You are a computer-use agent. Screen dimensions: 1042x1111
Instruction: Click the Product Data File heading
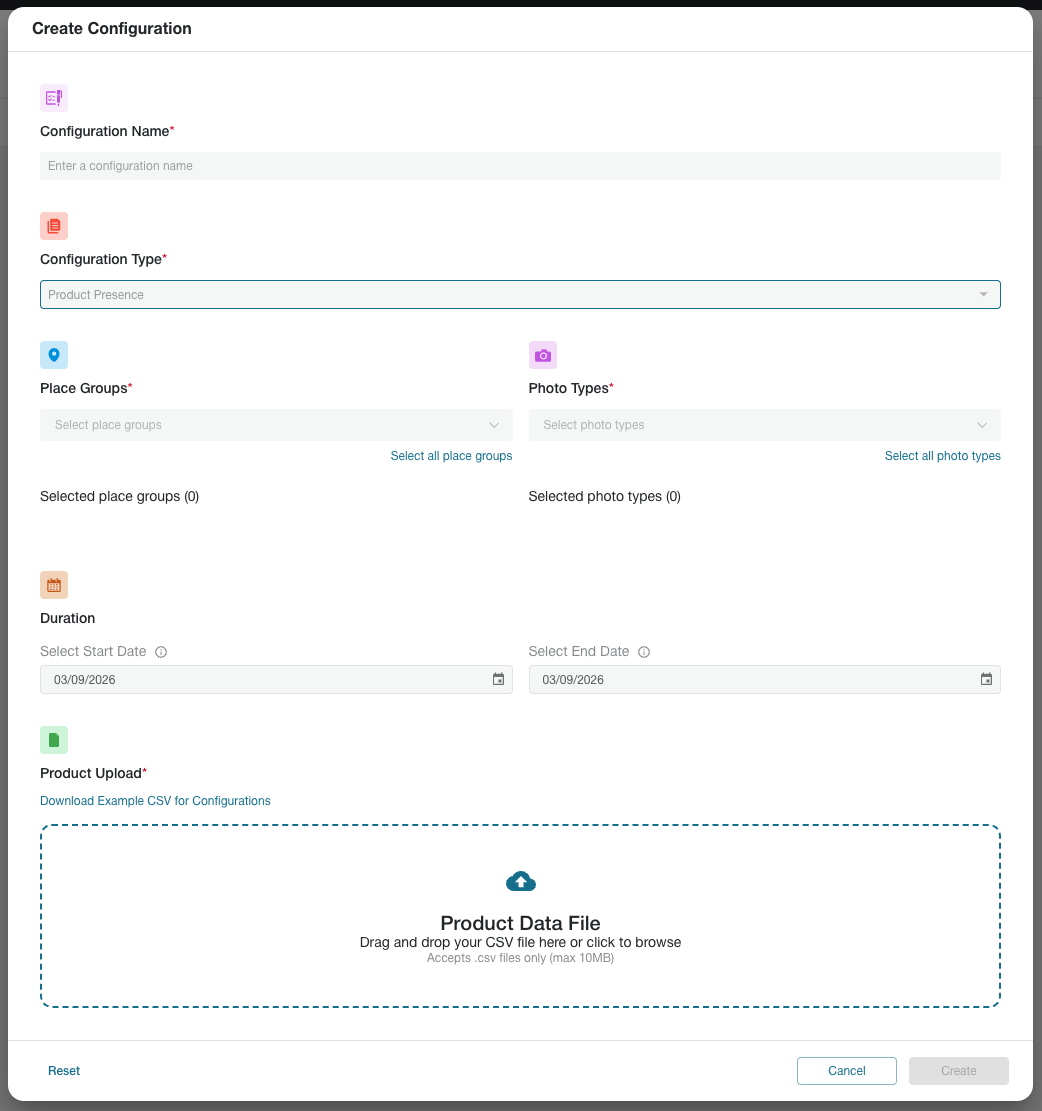click(520, 923)
